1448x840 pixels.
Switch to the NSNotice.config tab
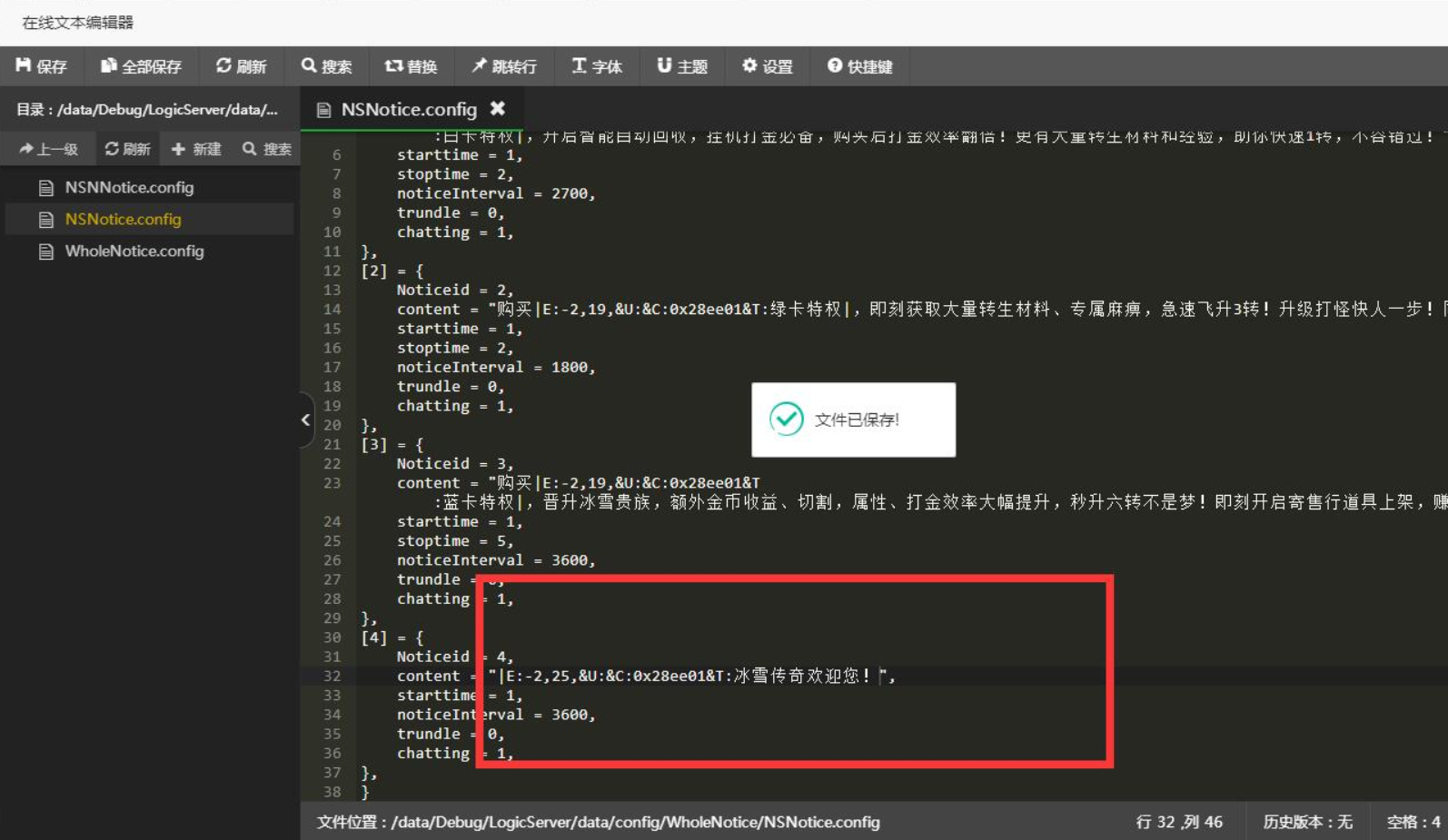(408, 110)
